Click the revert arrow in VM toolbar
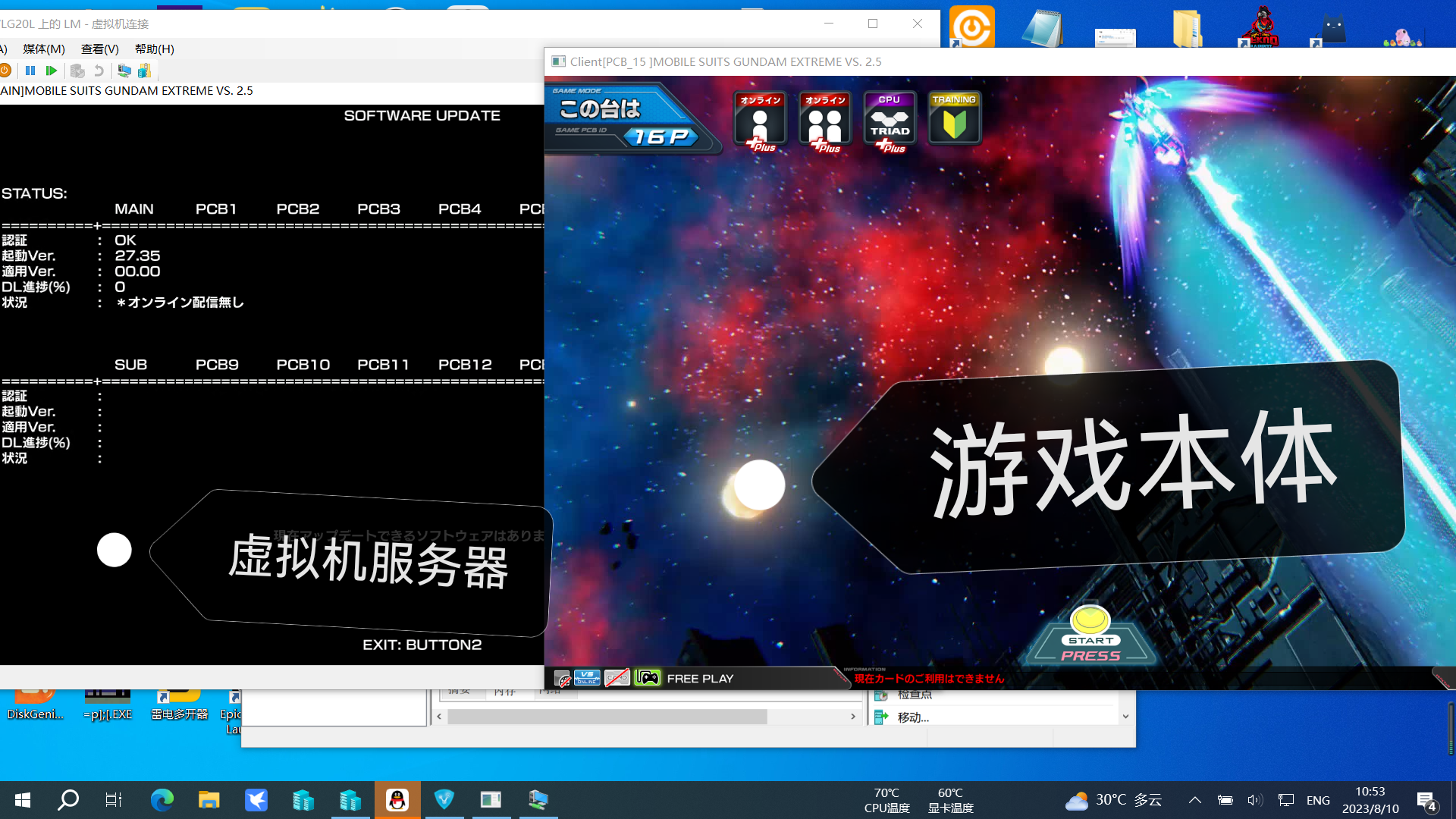Viewport: 1456px width, 819px height. (99, 71)
